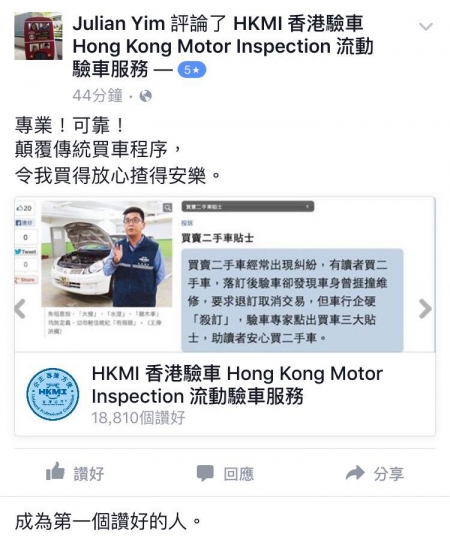This screenshot has height=540, width=450.
Task: Open HKMI page round logo
Action: [x=53, y=394]
